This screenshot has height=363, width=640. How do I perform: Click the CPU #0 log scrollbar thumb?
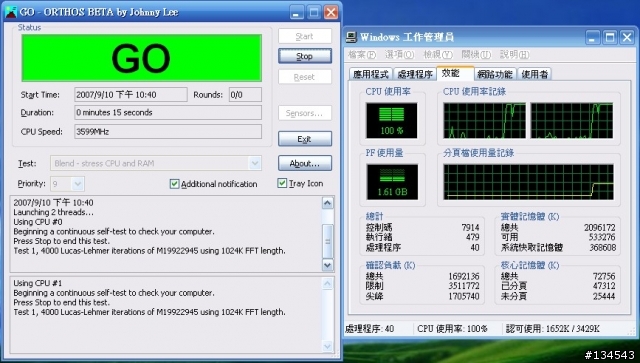(x=327, y=241)
